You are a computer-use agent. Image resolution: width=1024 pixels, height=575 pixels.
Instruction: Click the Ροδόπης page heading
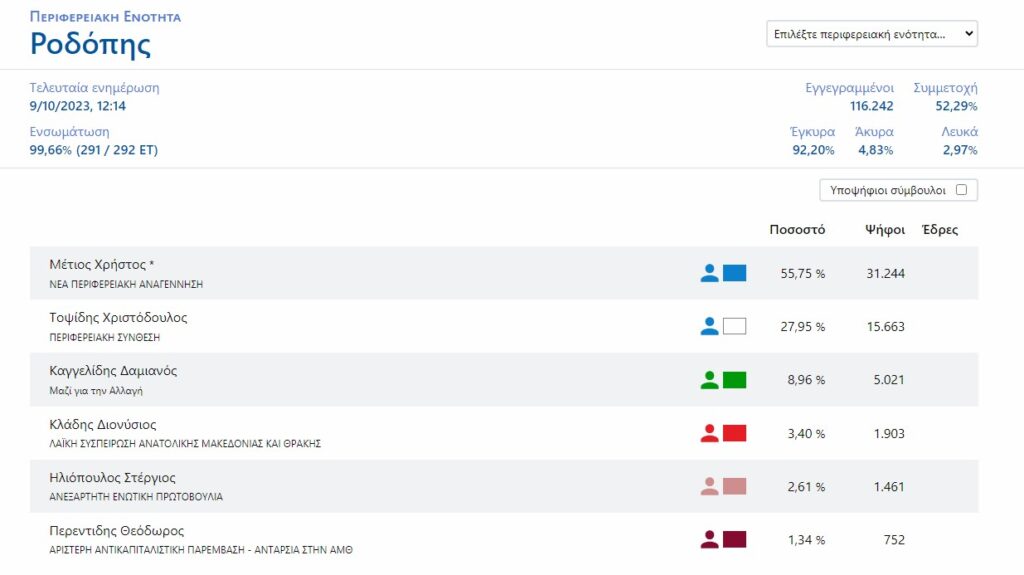click(x=91, y=44)
